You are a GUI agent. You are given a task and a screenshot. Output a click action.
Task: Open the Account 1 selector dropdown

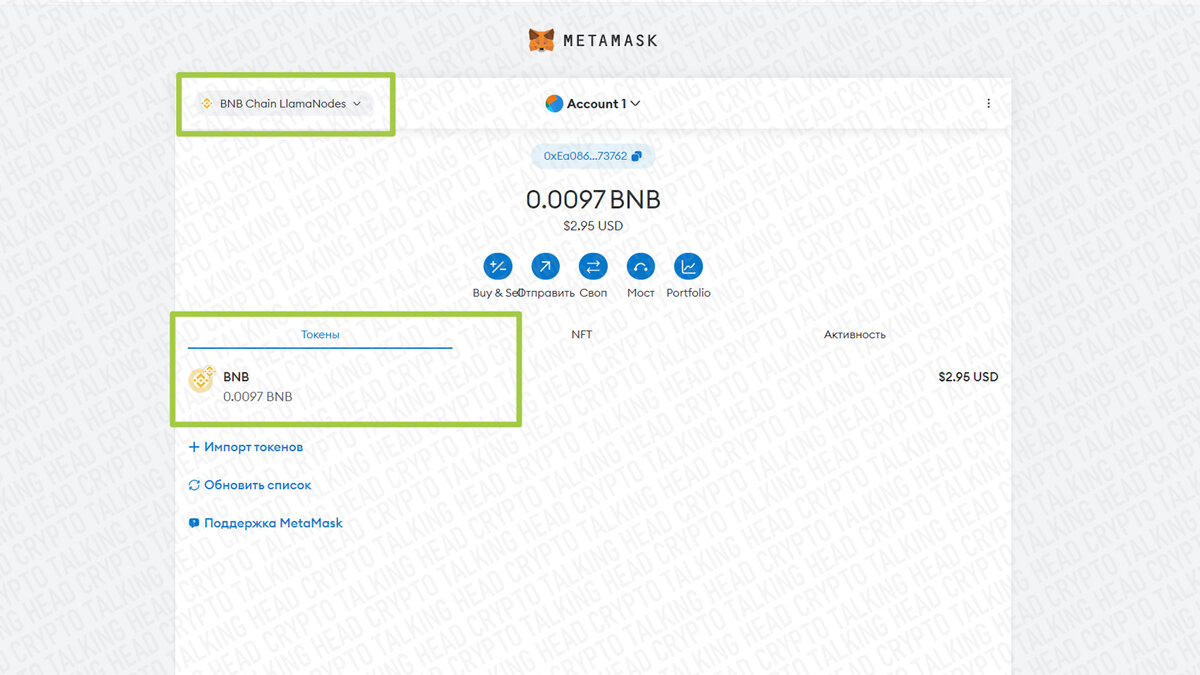[593, 103]
